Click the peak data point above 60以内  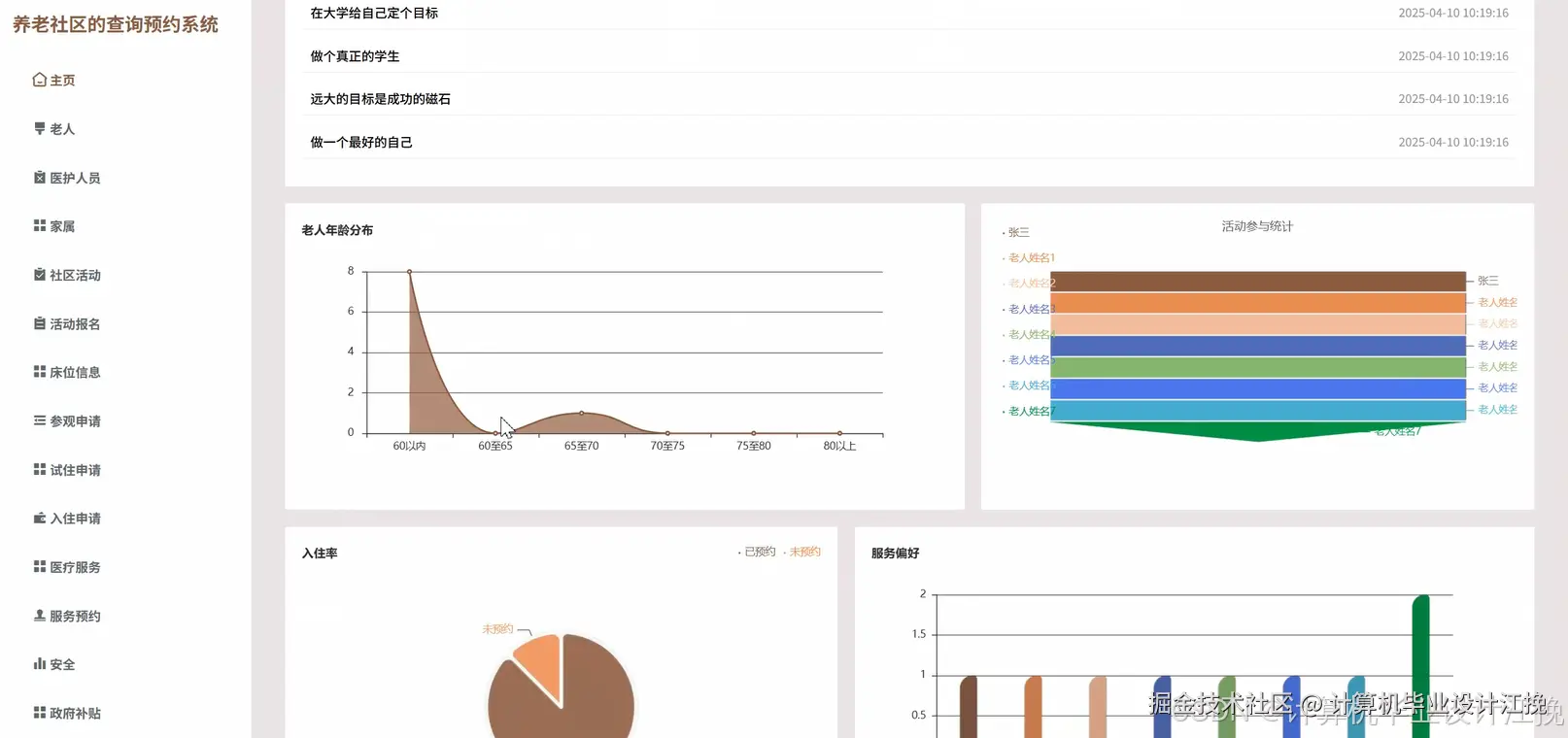click(x=409, y=272)
